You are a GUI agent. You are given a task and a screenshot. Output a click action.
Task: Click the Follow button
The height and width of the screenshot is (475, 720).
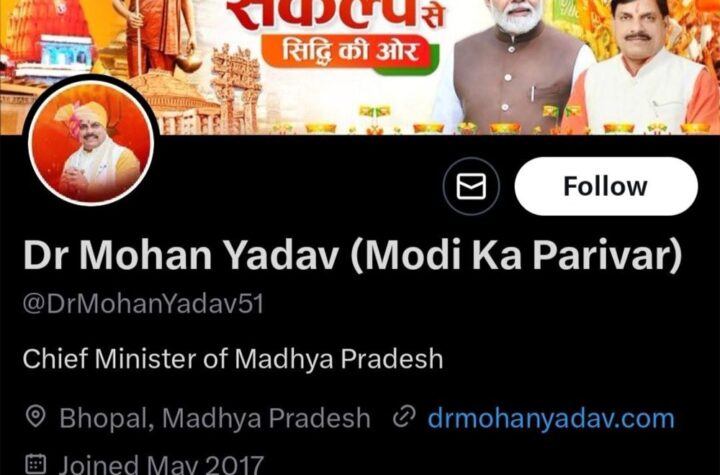(606, 186)
